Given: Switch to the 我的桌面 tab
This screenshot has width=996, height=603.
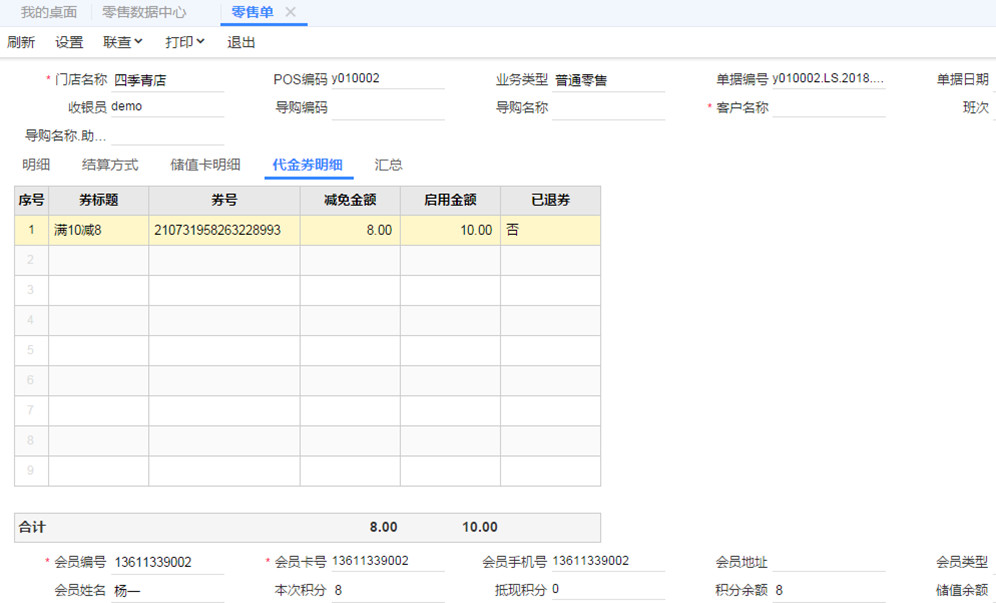Looking at the screenshot, I should [48, 12].
